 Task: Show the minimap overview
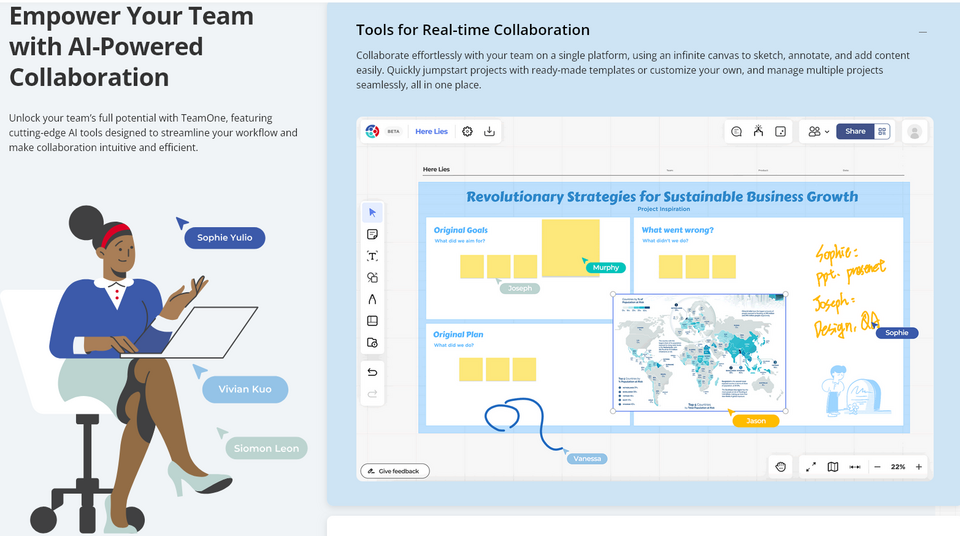[x=833, y=467]
